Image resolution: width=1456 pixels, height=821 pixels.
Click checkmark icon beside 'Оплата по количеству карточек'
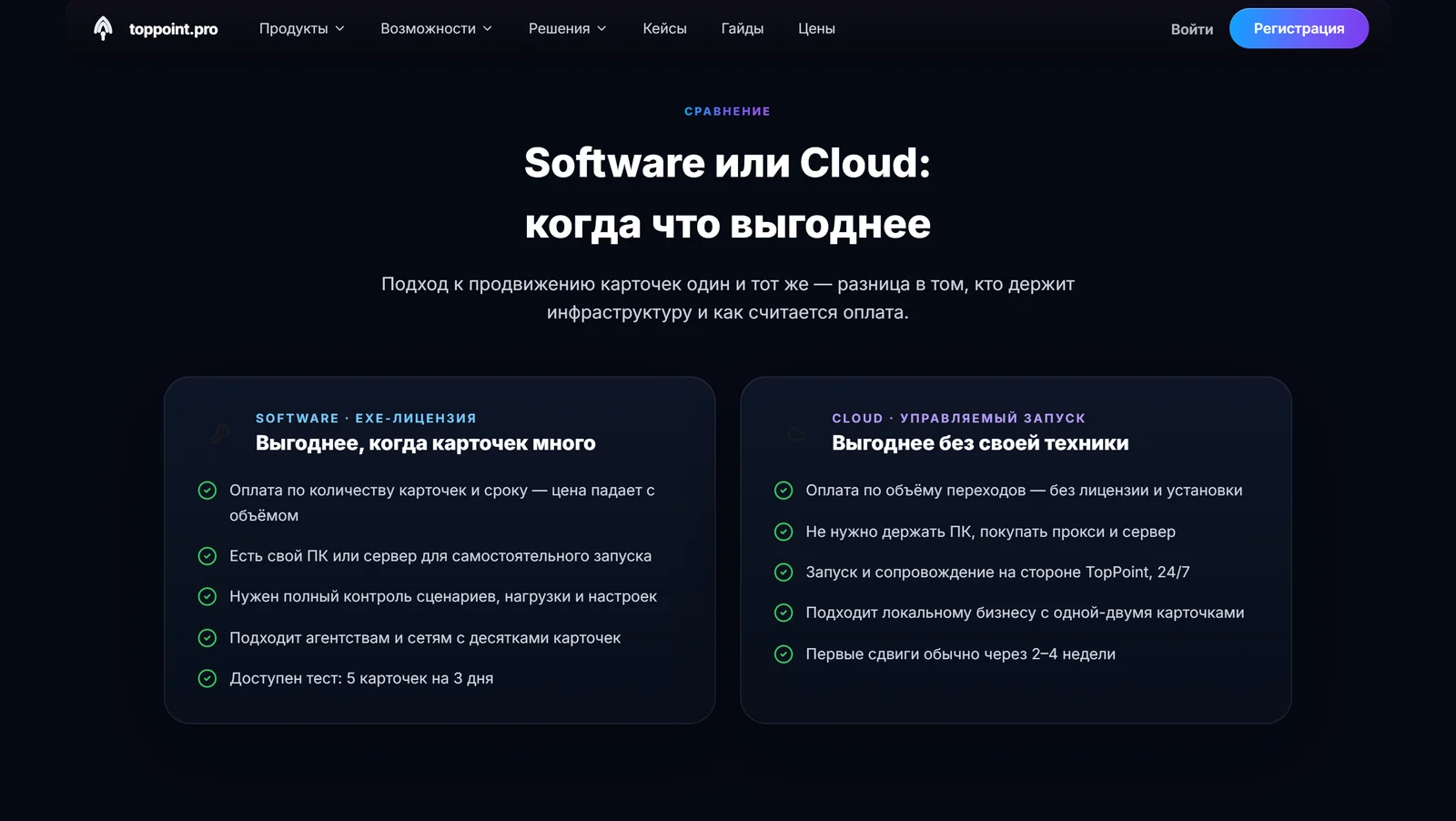point(207,491)
